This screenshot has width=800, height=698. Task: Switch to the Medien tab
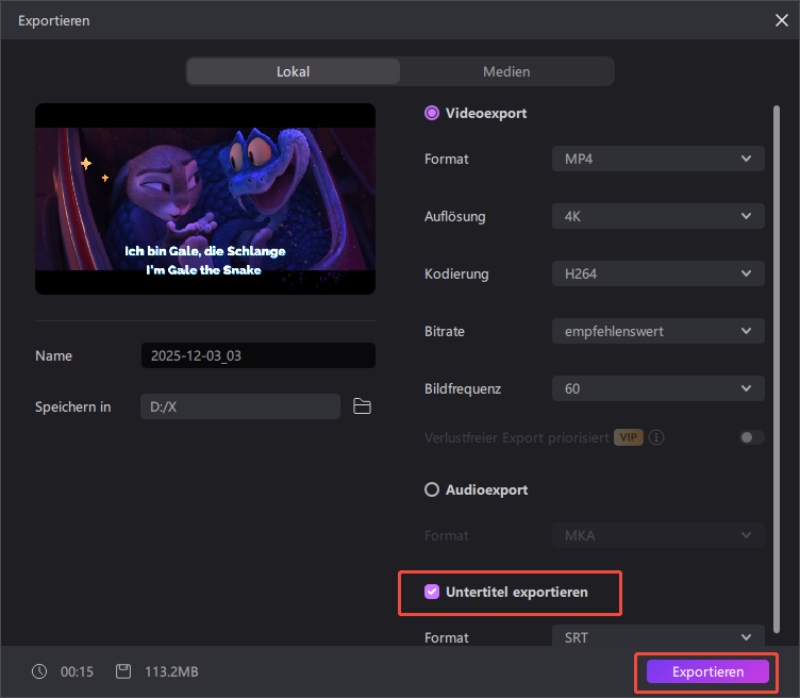[506, 72]
